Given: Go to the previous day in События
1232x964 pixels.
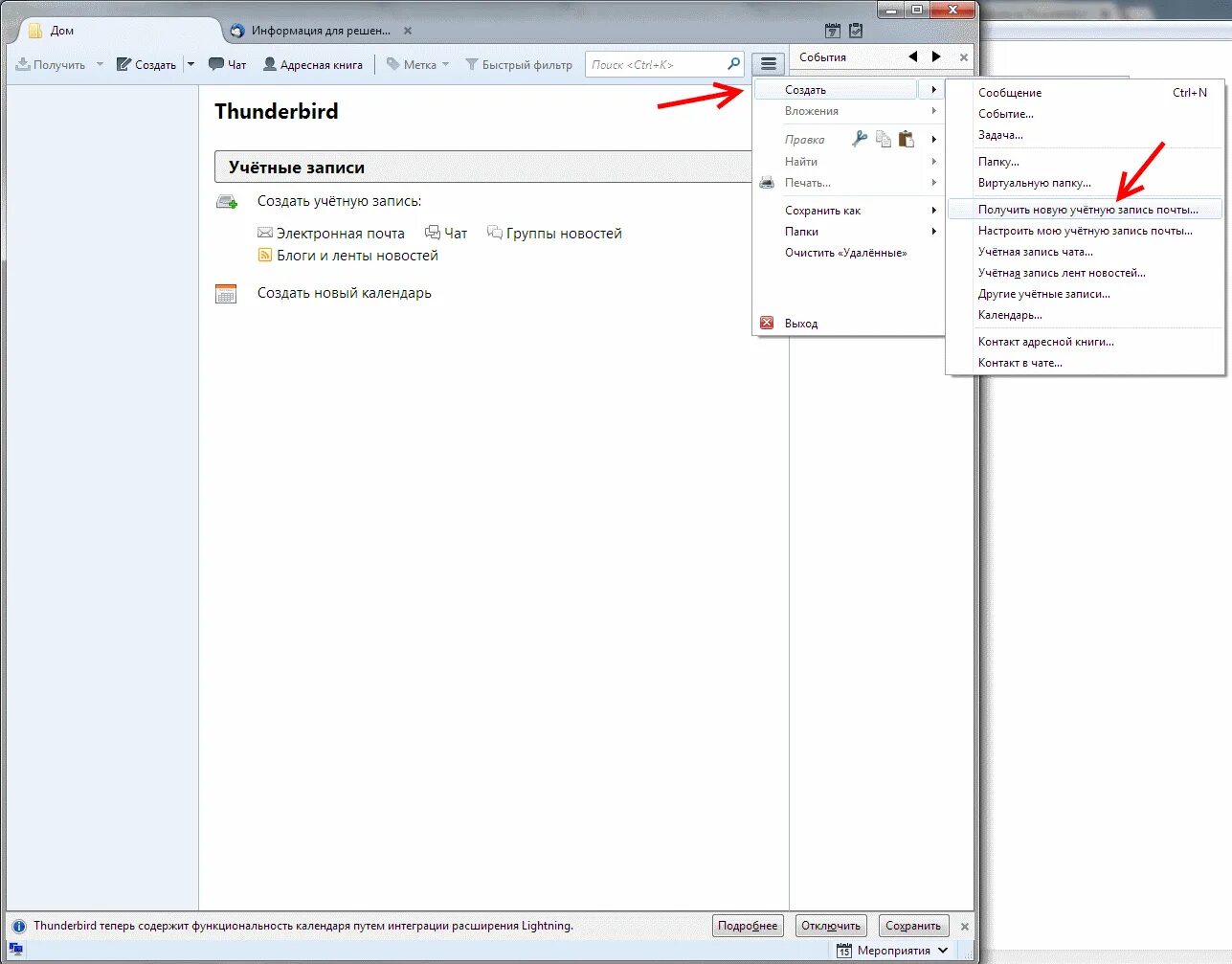Looking at the screenshot, I should point(912,56).
